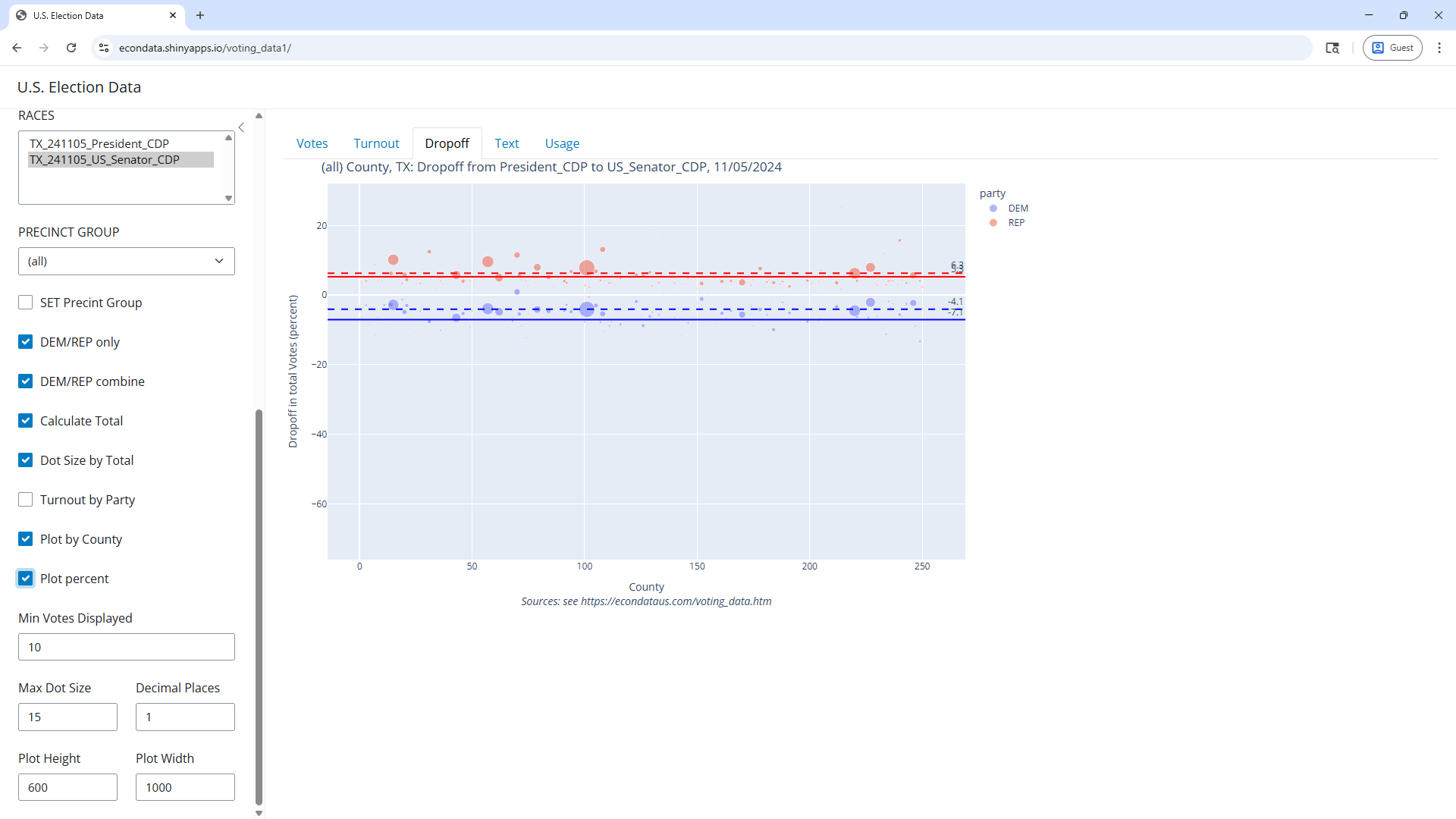Collapse the sidebar with the chevron
This screenshot has width=1456, height=819.
click(241, 127)
